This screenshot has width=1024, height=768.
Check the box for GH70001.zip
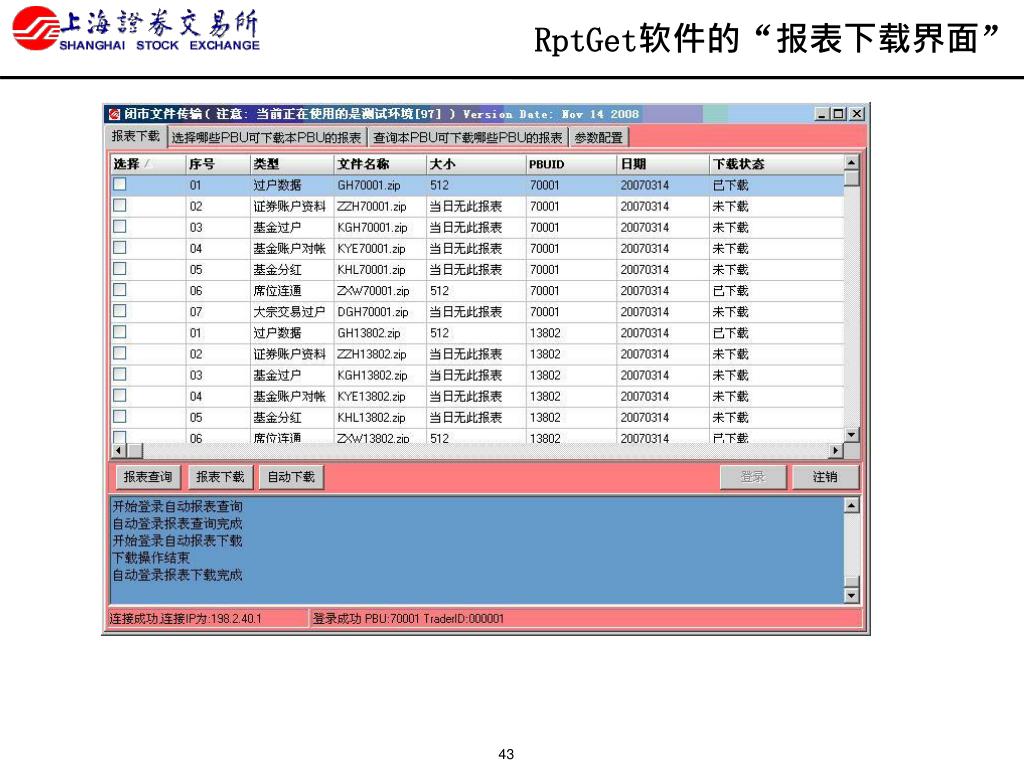tap(120, 185)
